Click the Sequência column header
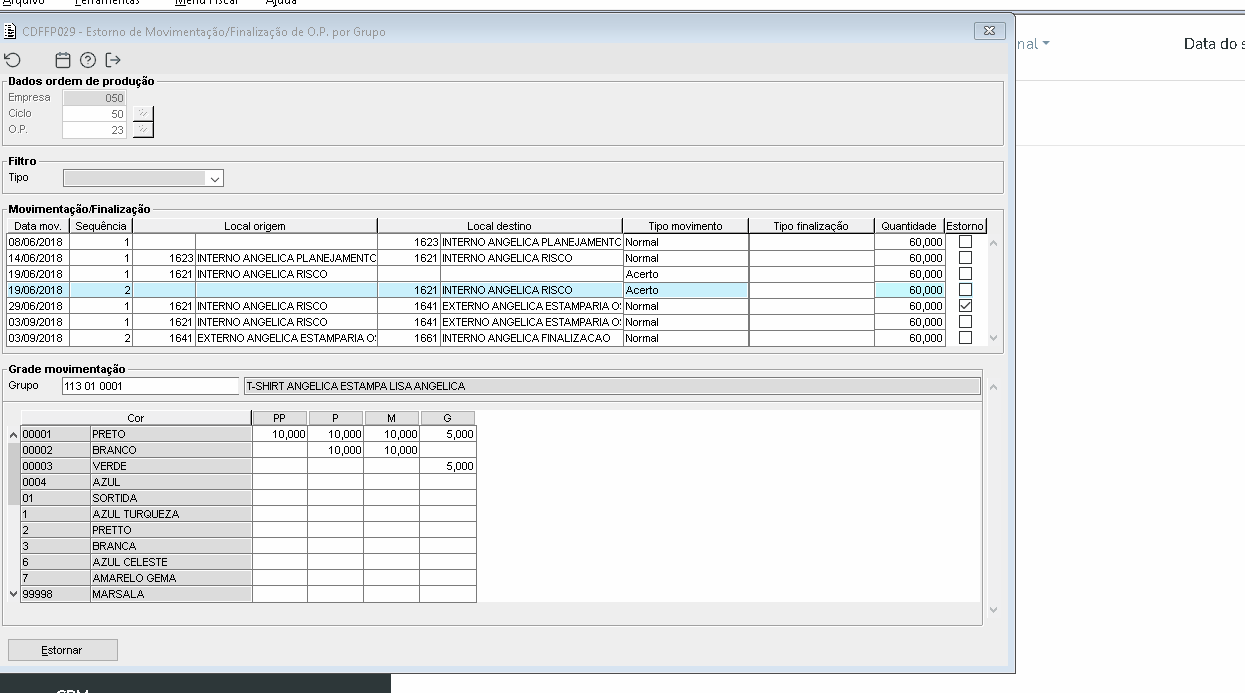The width and height of the screenshot is (1245, 693). click(102, 226)
